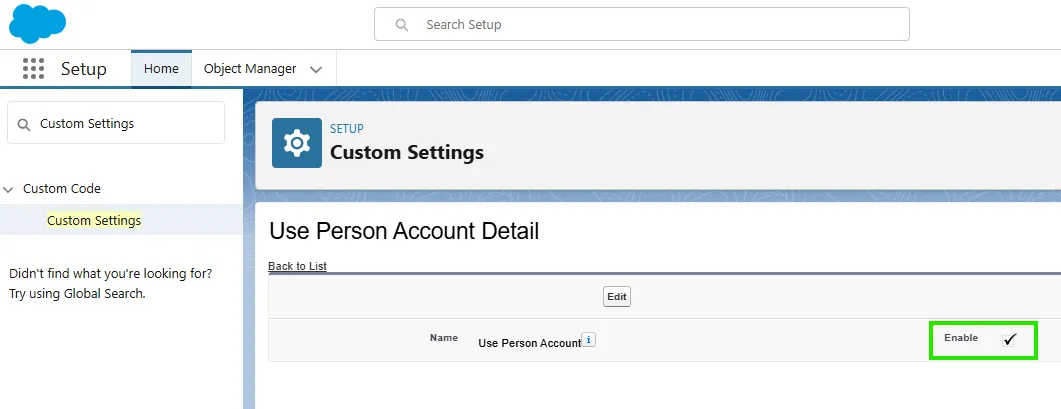Viewport: 1061px width, 409px height.
Task: Click the Enable checkmark box
Action: (x=1010, y=340)
